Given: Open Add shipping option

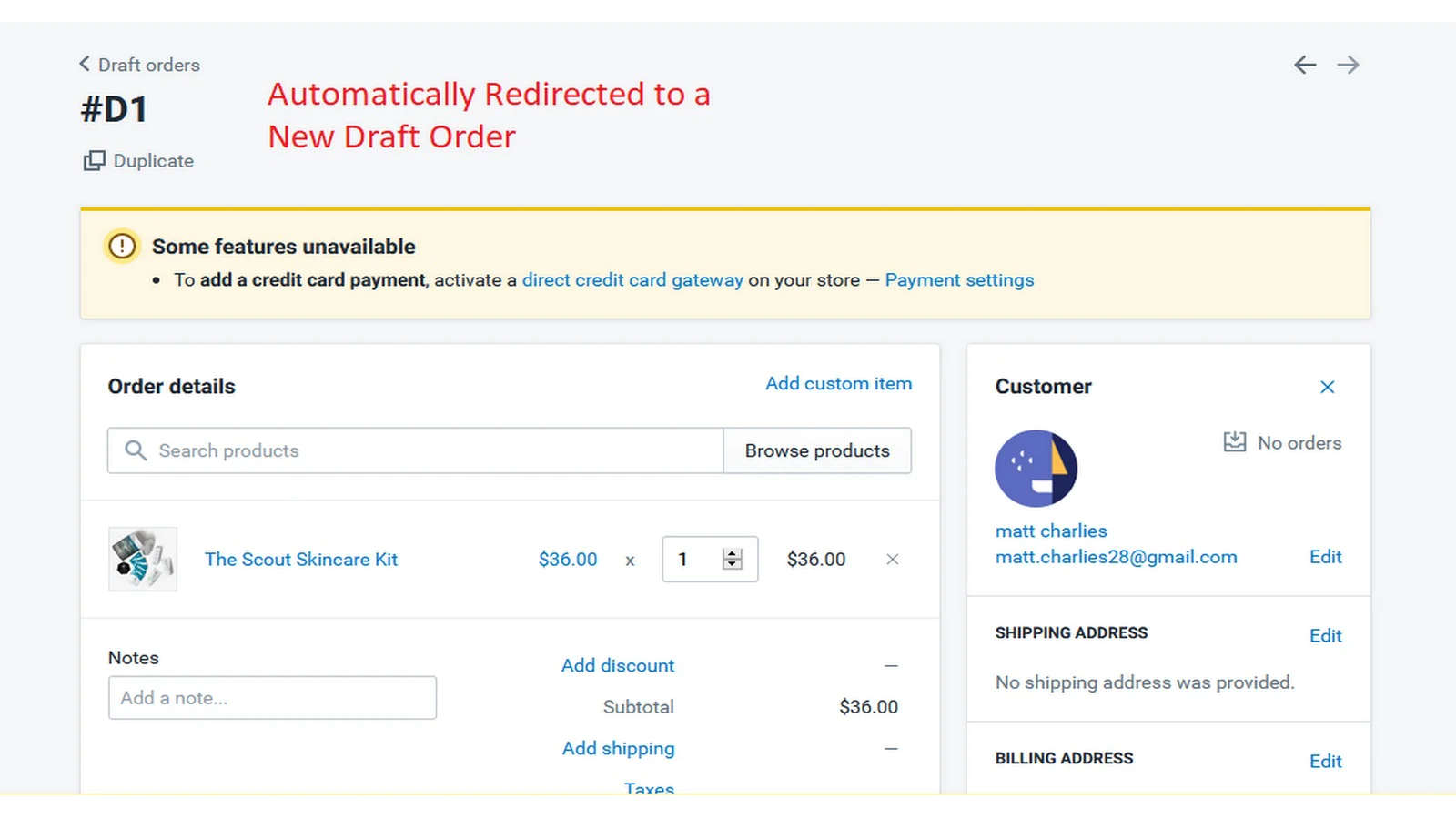Looking at the screenshot, I should click(x=618, y=748).
